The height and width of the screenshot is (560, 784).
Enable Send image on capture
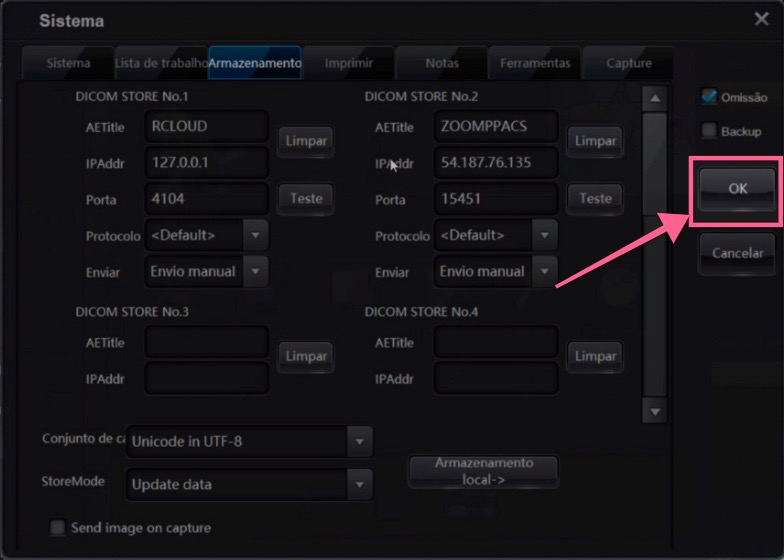click(x=58, y=528)
